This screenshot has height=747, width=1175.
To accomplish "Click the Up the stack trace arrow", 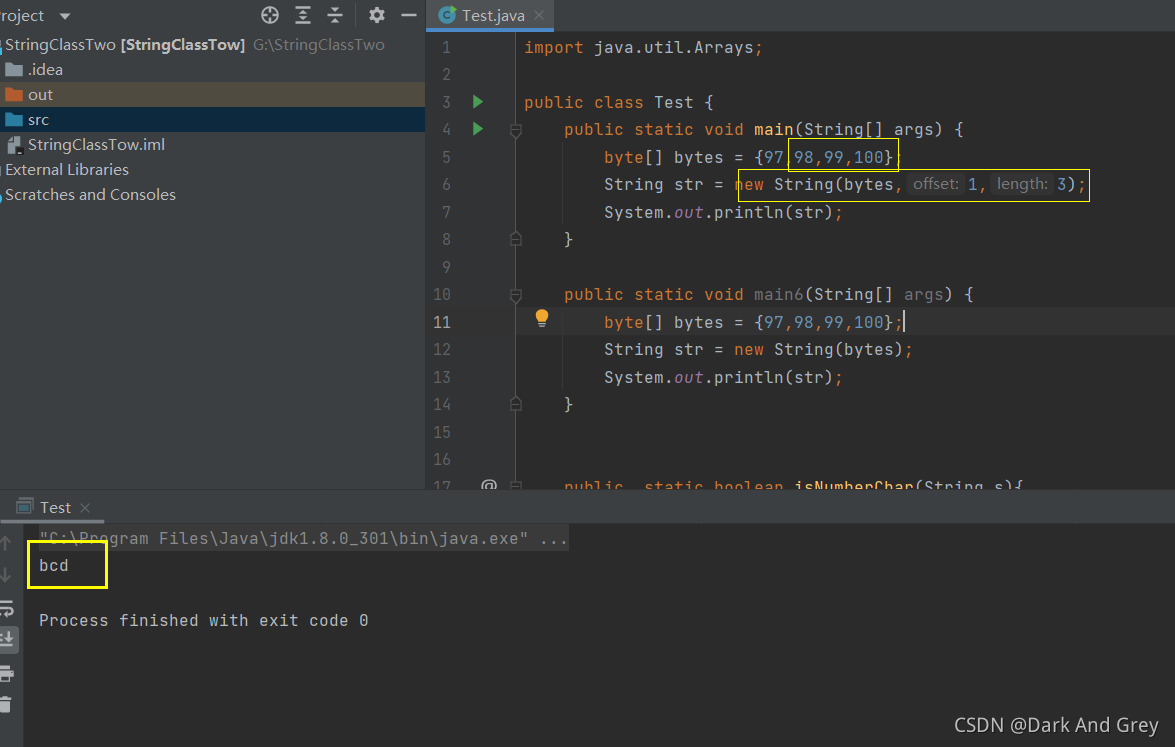I will coord(6,542).
